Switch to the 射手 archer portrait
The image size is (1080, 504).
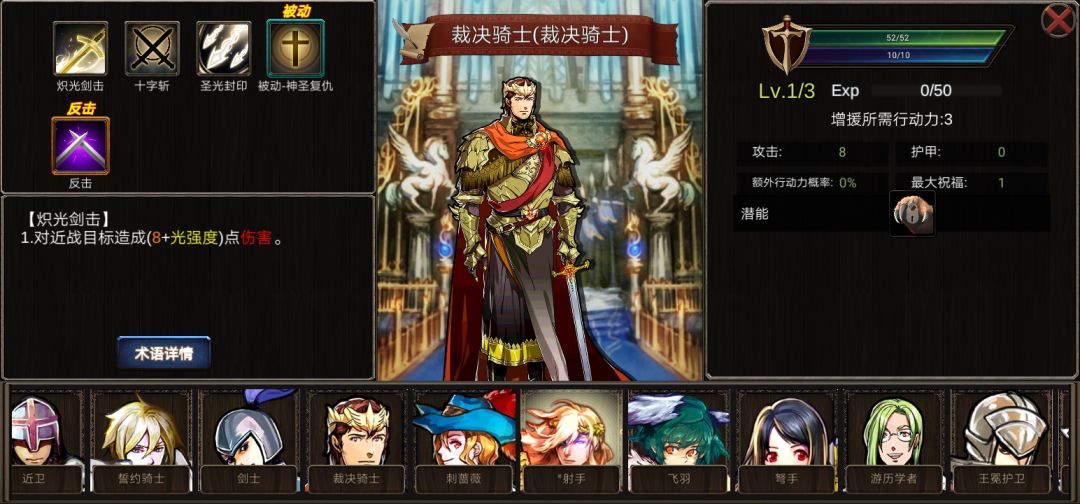pos(571,443)
